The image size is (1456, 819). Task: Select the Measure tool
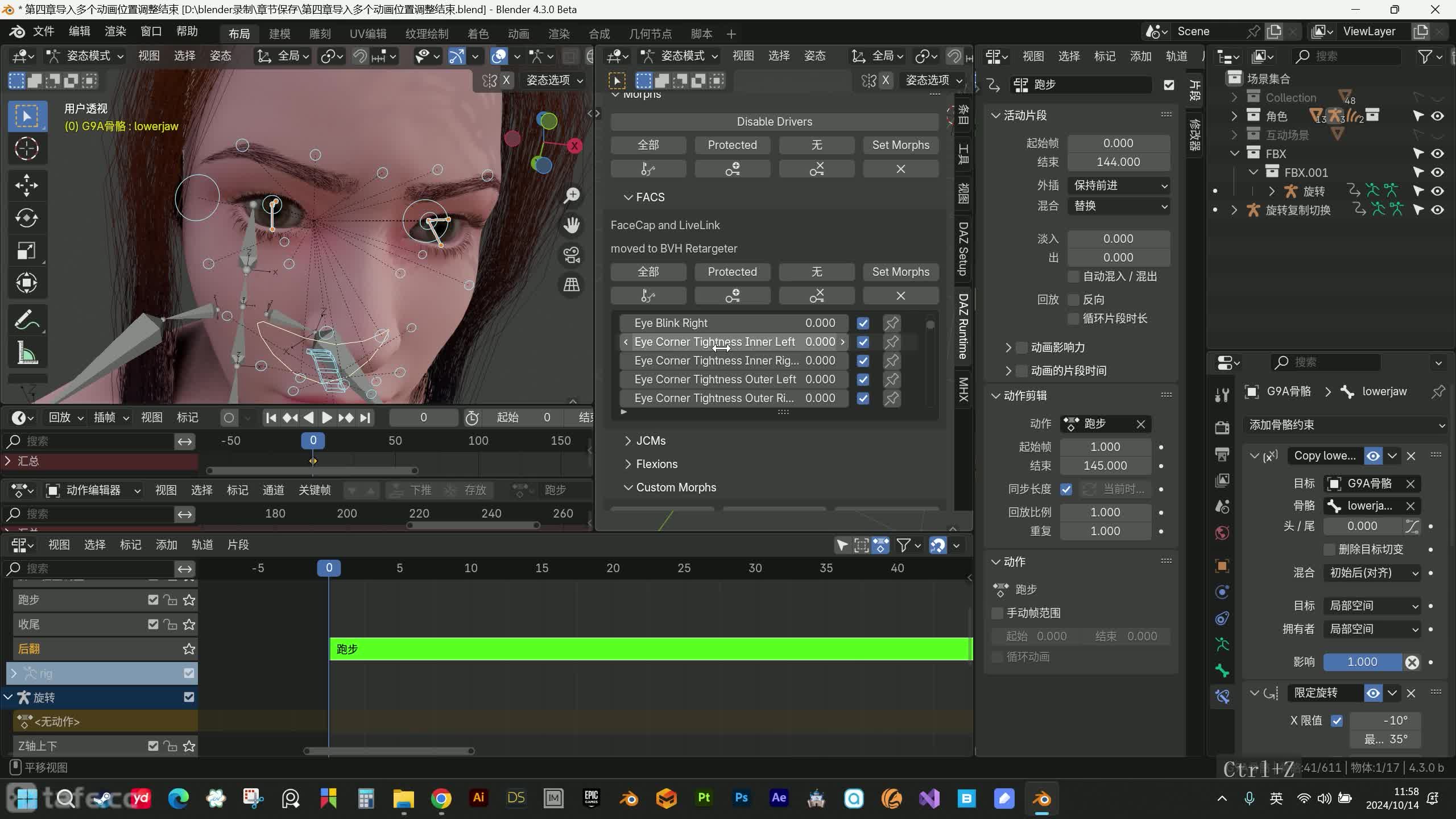pos(26,353)
